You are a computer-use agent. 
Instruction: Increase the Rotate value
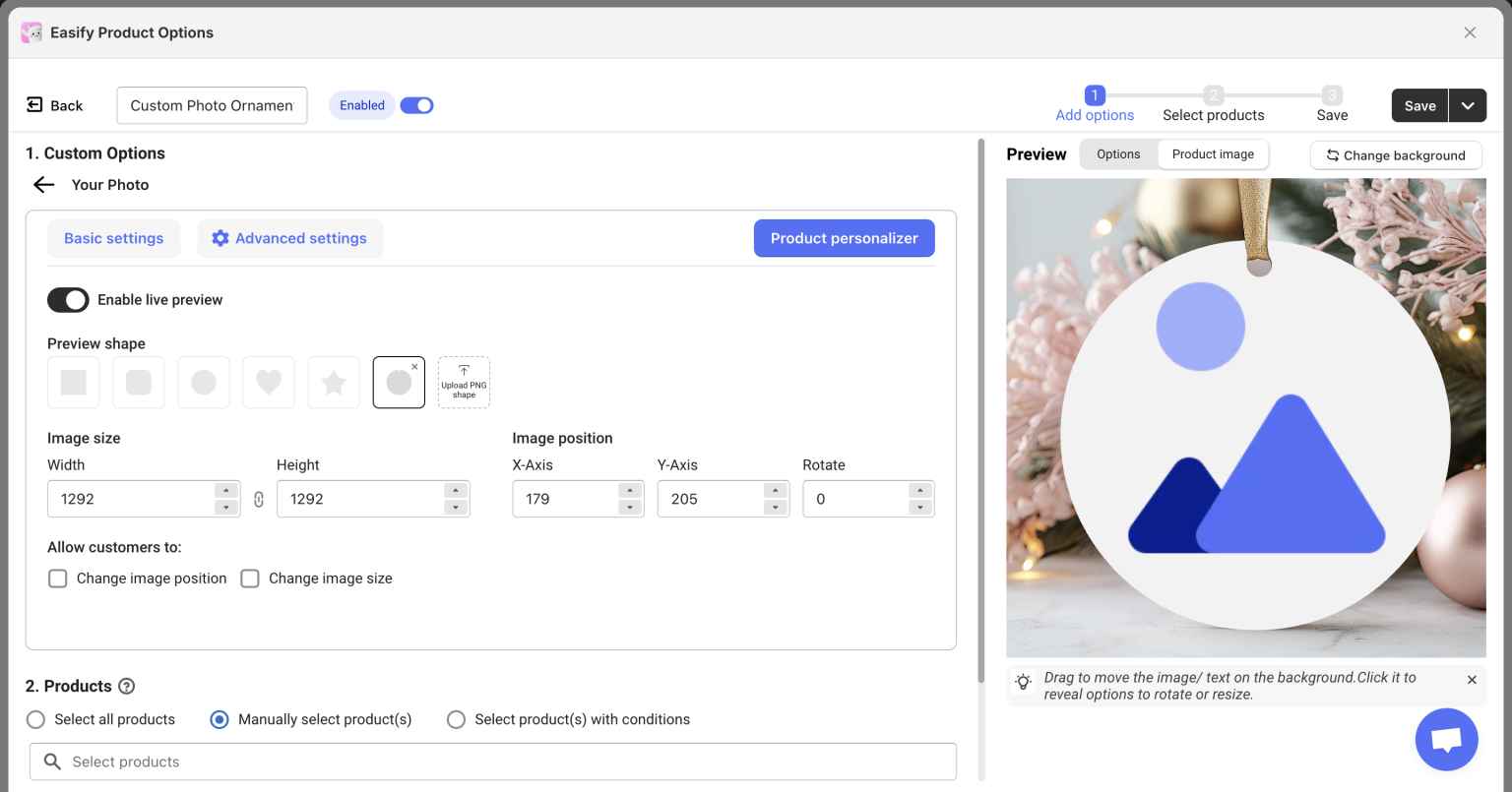click(x=920, y=490)
